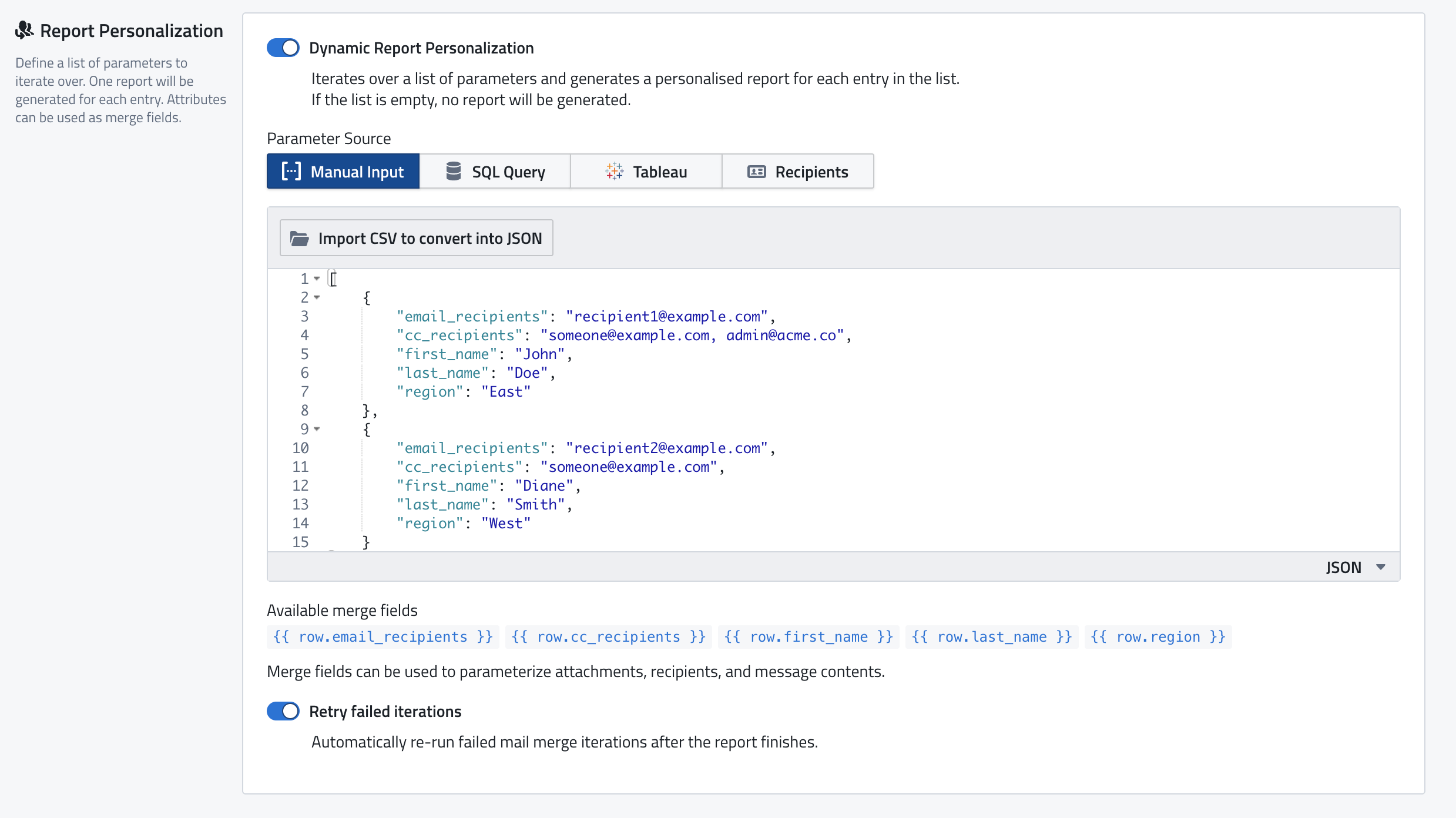
Task: Turn off Retry failed iterations
Action: [283, 711]
